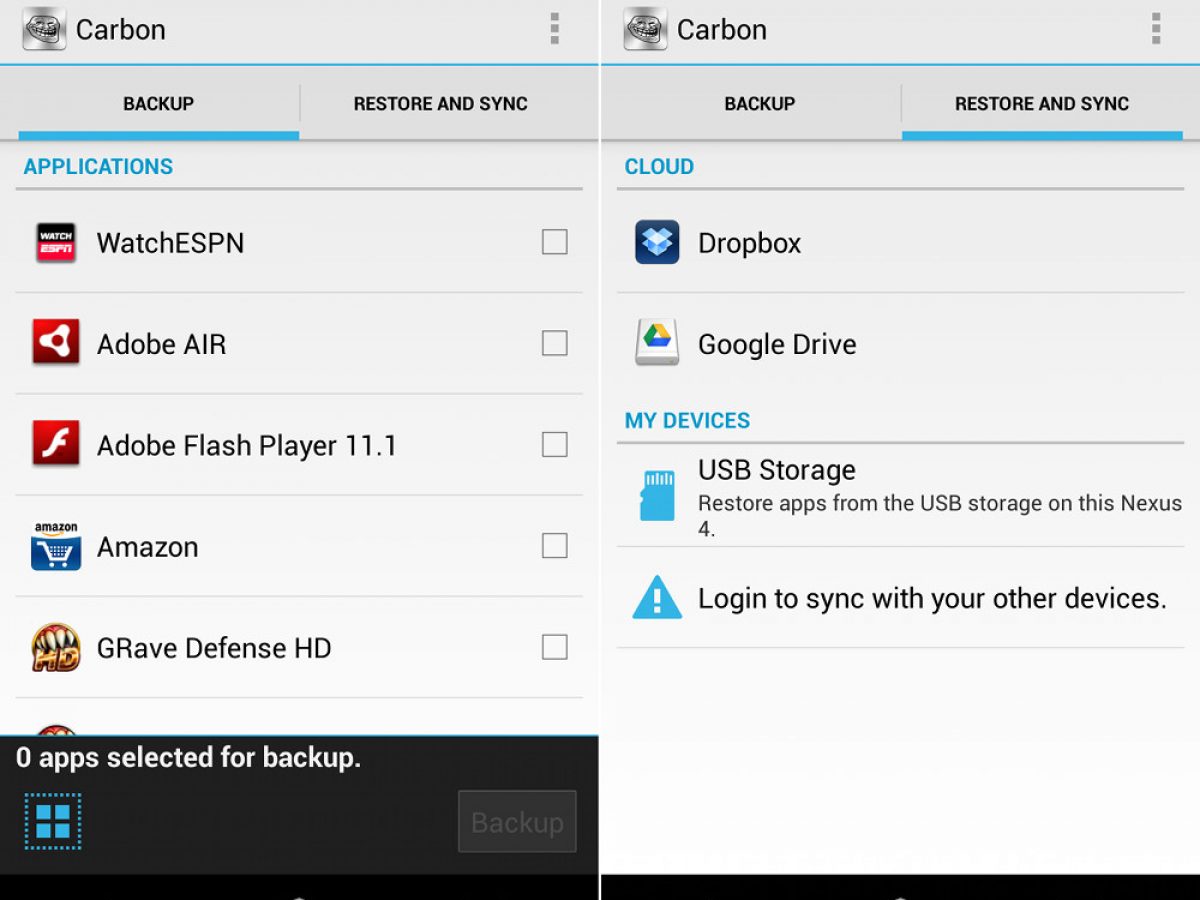Click the GRave Defense HD icon
Screen dimensions: 1200x900
[56, 648]
